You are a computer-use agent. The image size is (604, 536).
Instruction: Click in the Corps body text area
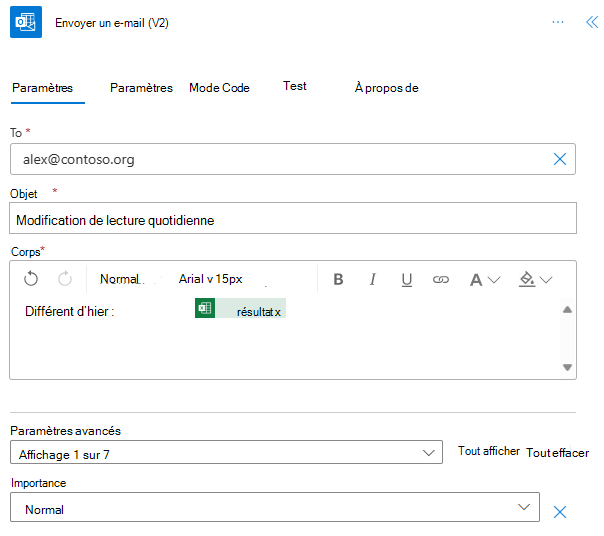[285, 338]
